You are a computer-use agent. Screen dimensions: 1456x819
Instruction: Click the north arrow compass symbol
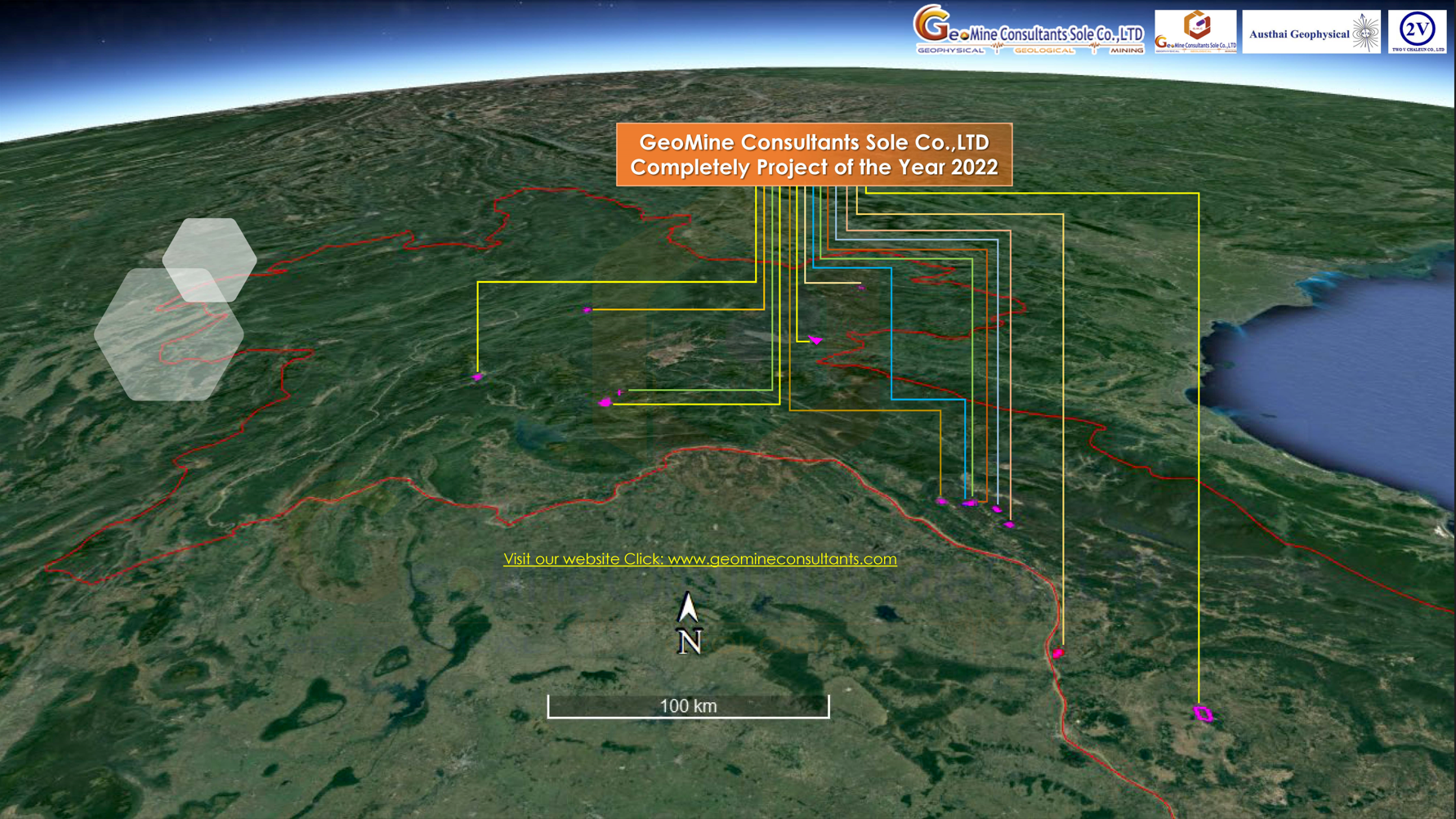[689, 623]
